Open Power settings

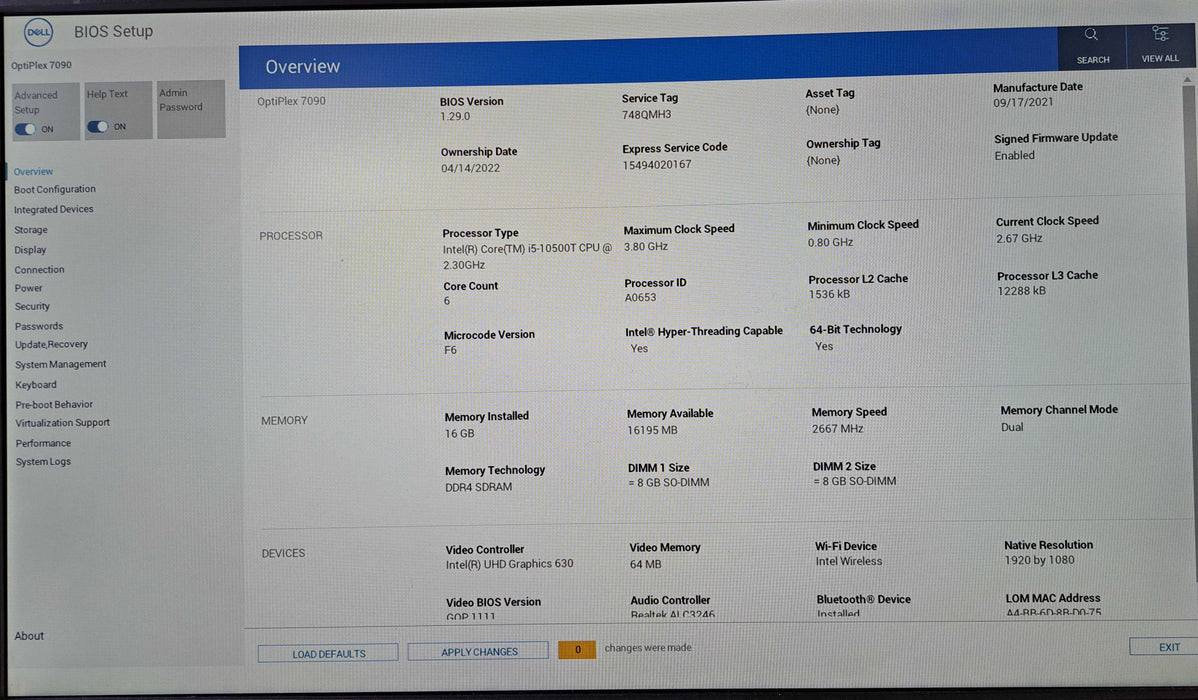[x=29, y=288]
